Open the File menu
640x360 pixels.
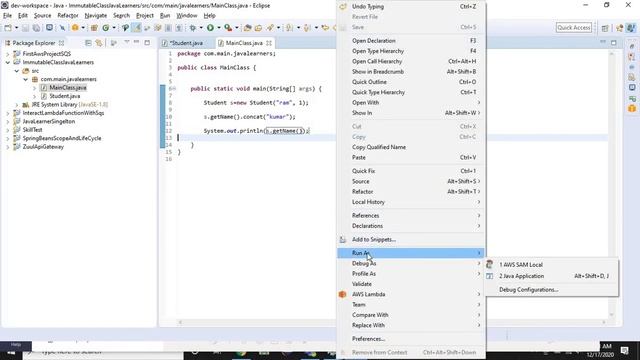7,16
